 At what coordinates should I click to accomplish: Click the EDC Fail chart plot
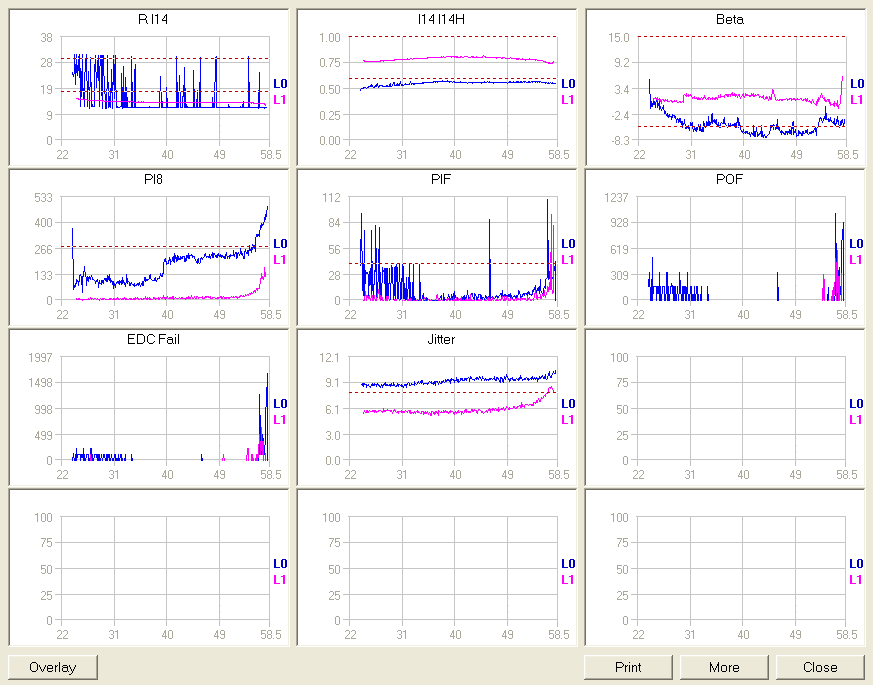165,409
